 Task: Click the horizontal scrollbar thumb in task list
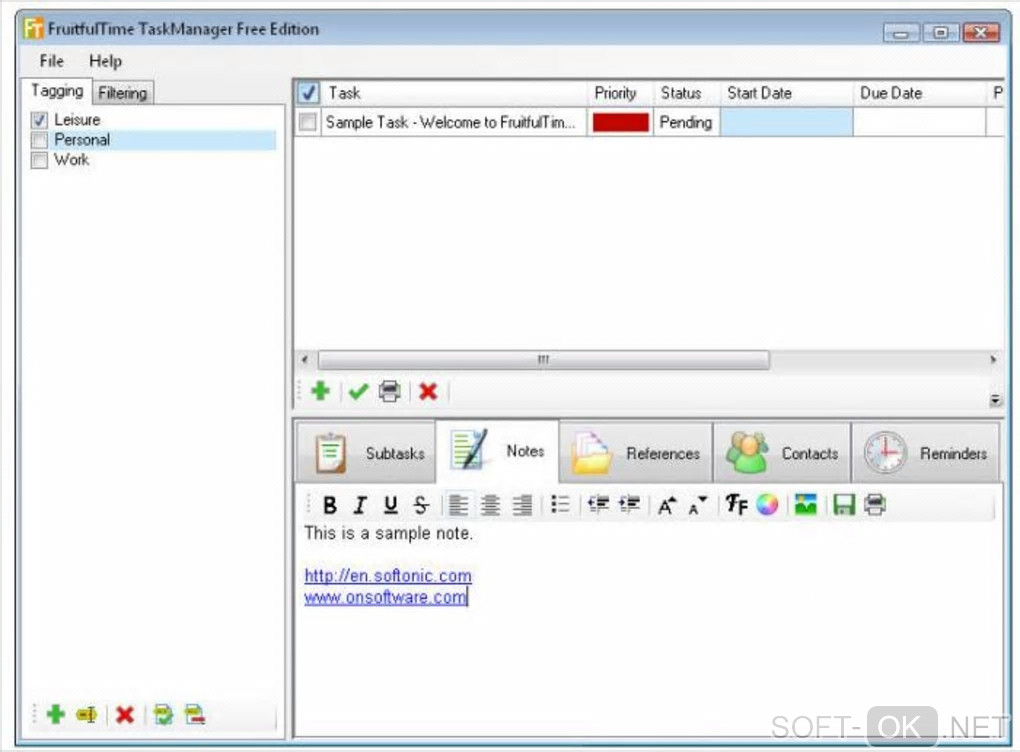click(x=543, y=360)
